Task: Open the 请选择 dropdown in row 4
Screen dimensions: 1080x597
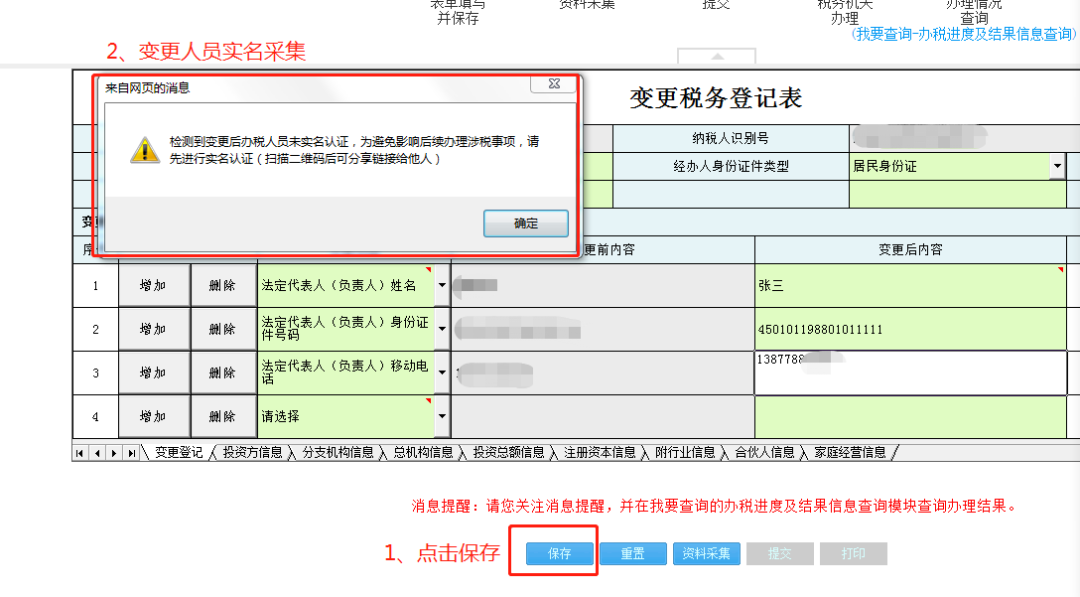Action: coord(442,416)
